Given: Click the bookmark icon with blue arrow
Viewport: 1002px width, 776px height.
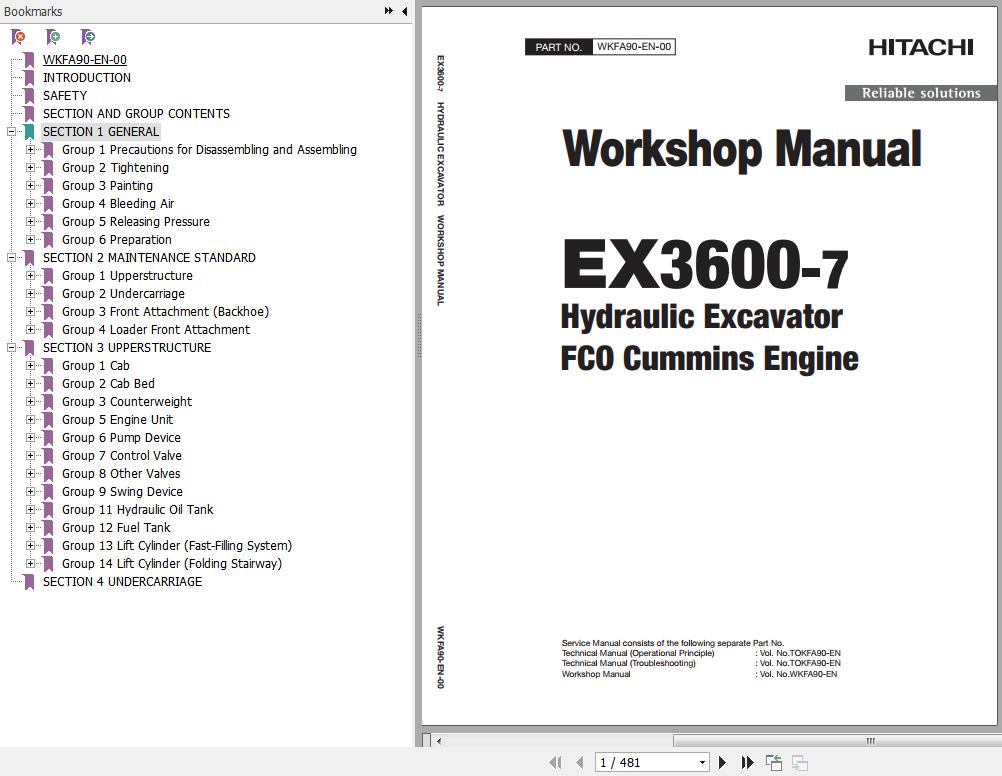Looking at the screenshot, I should (x=88, y=37).
